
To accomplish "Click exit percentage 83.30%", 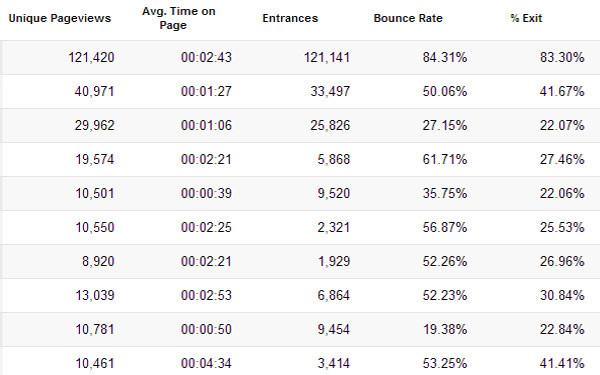I will tap(562, 57).
